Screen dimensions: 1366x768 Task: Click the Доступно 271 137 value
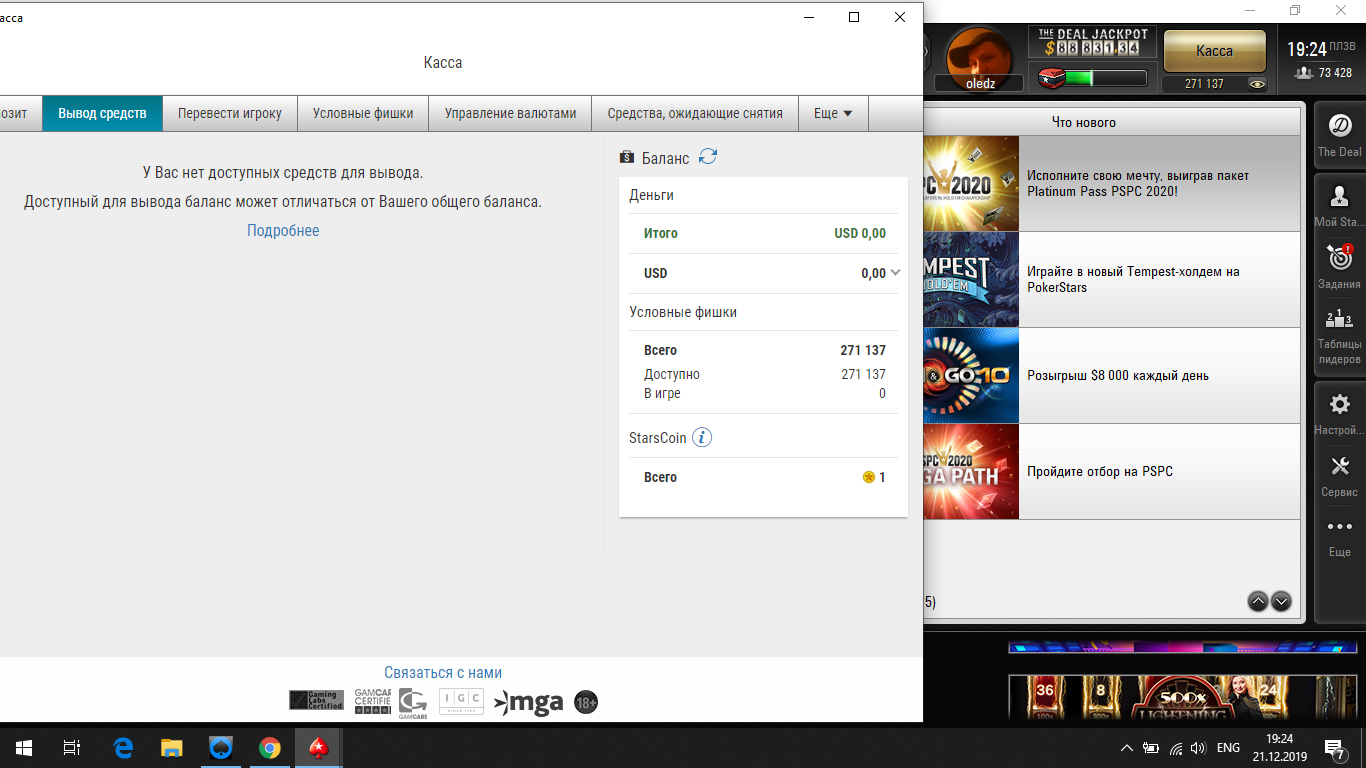pos(863,374)
